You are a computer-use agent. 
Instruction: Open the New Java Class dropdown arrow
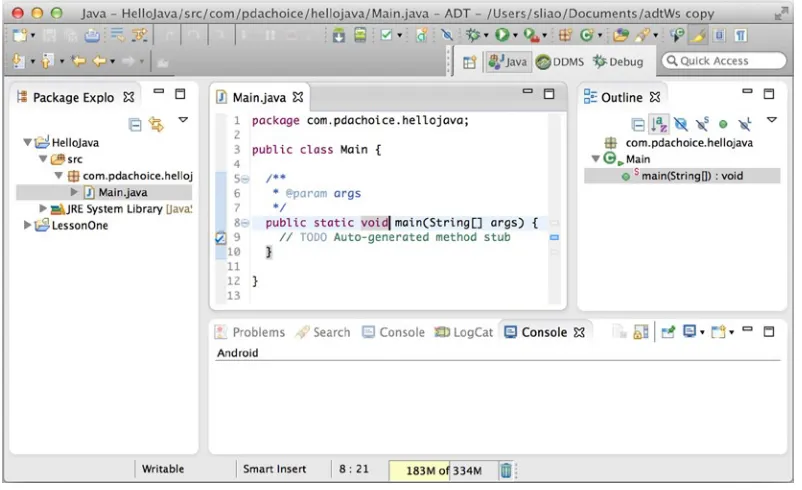click(x=600, y=36)
